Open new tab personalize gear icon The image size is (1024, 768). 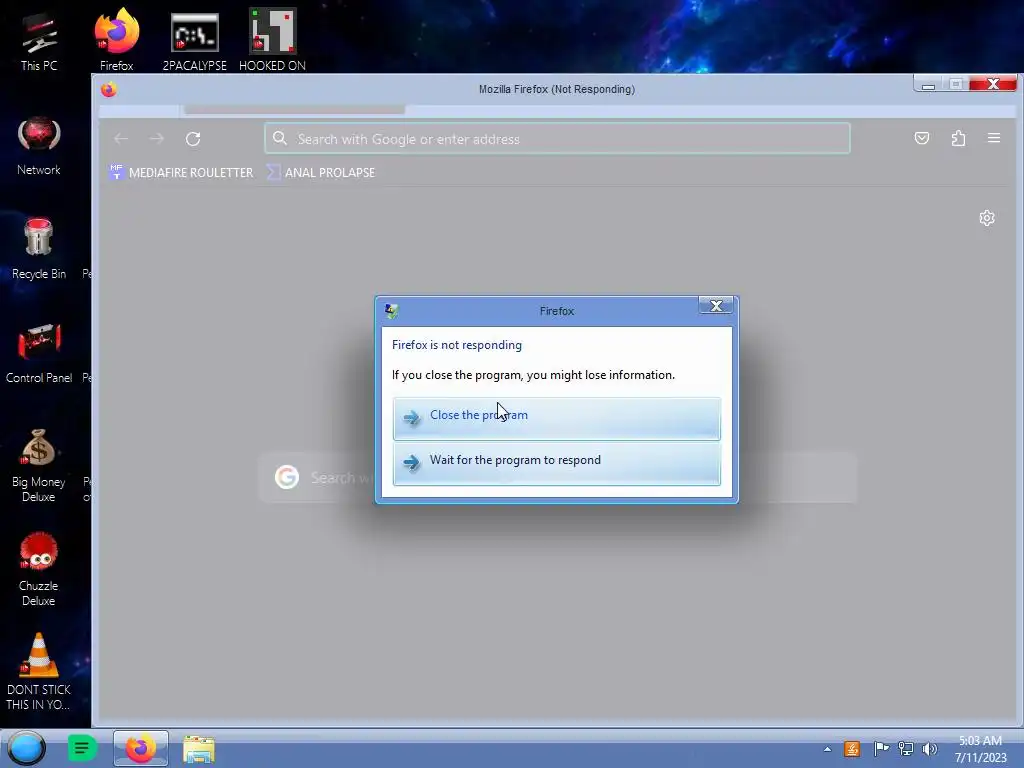tap(987, 218)
